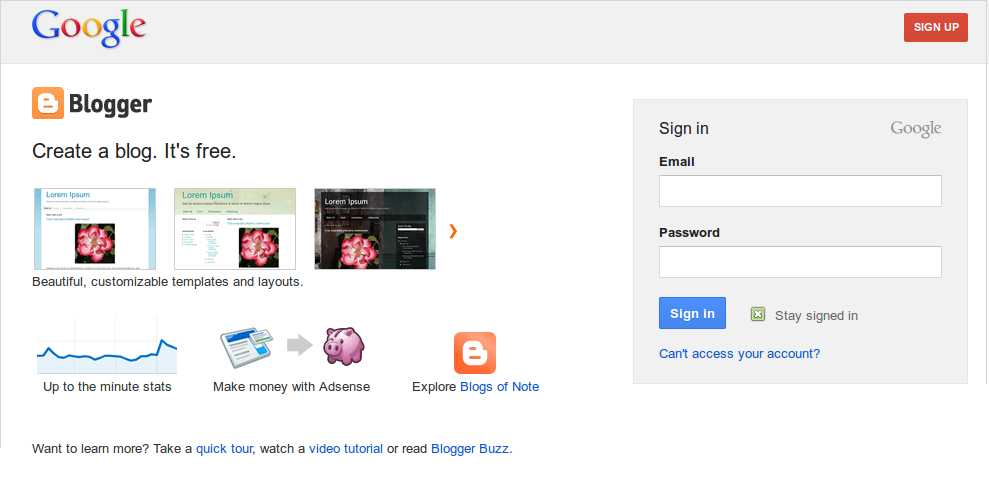
Task: Click the orange Blogs of Note icon
Action: pyautogui.click(x=475, y=353)
